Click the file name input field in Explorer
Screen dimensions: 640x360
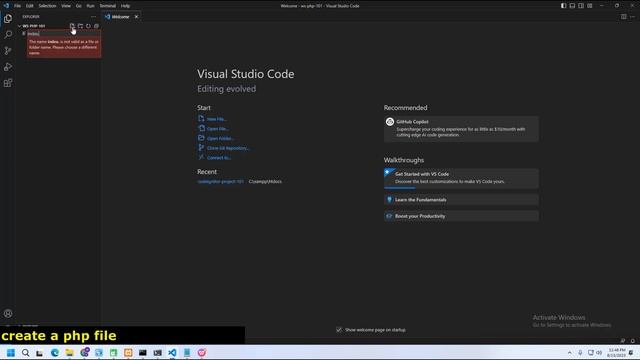(64, 34)
